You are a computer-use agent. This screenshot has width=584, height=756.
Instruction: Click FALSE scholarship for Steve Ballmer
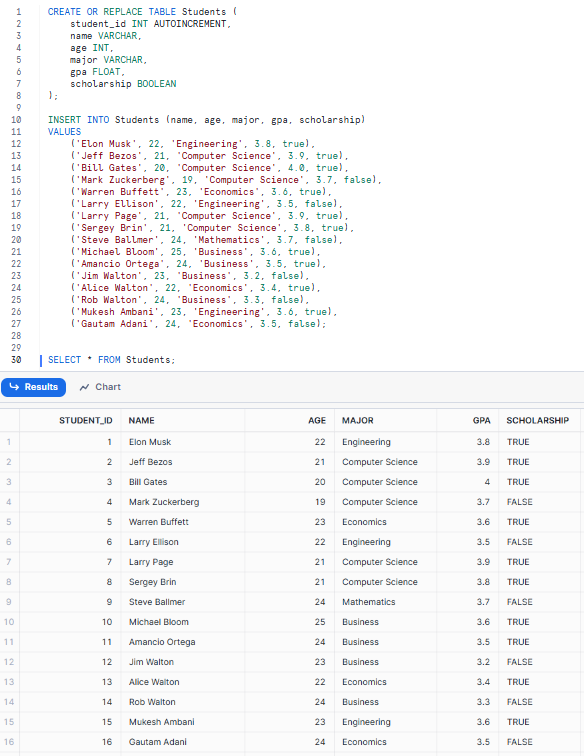coord(519,602)
